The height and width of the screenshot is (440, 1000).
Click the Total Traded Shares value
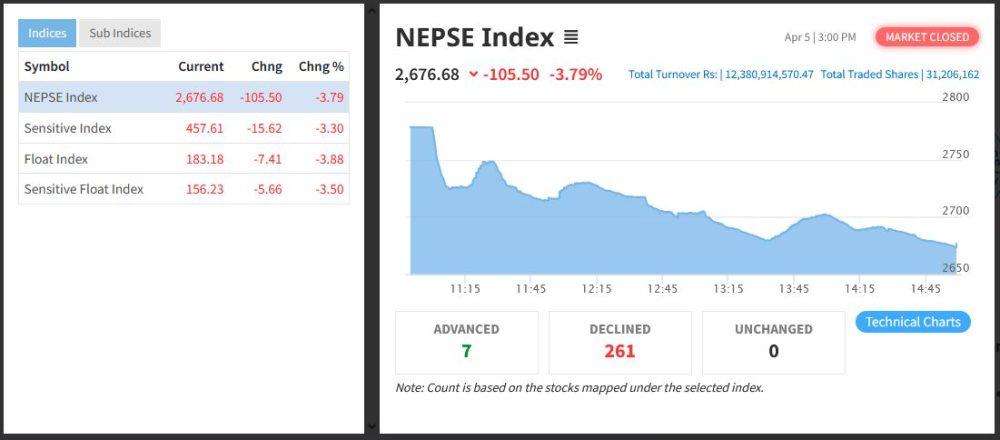click(x=952, y=75)
